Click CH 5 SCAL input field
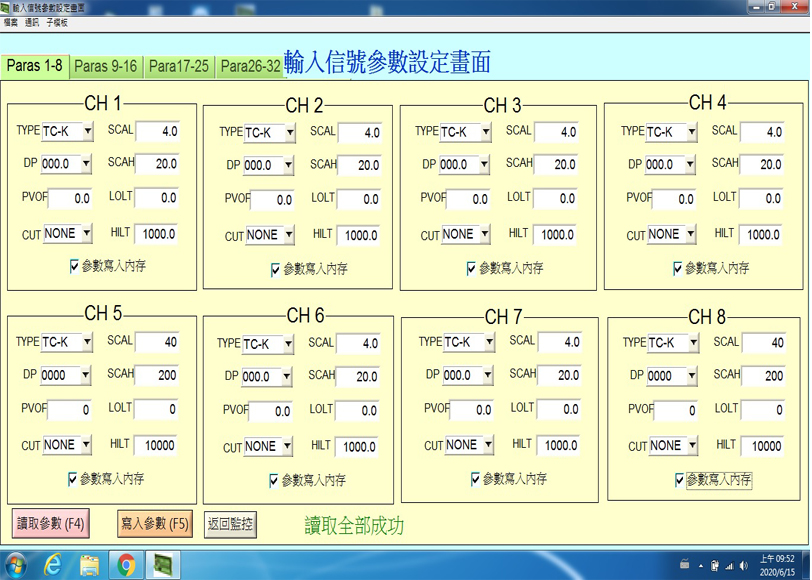812x580 pixels. pos(157,342)
